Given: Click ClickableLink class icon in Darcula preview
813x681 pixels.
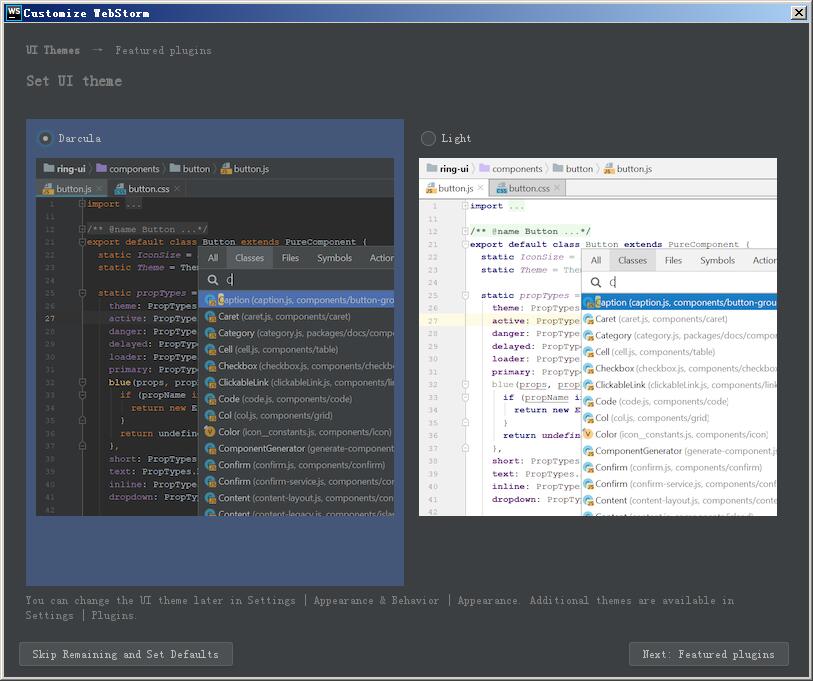Looking at the screenshot, I should pos(210,383).
